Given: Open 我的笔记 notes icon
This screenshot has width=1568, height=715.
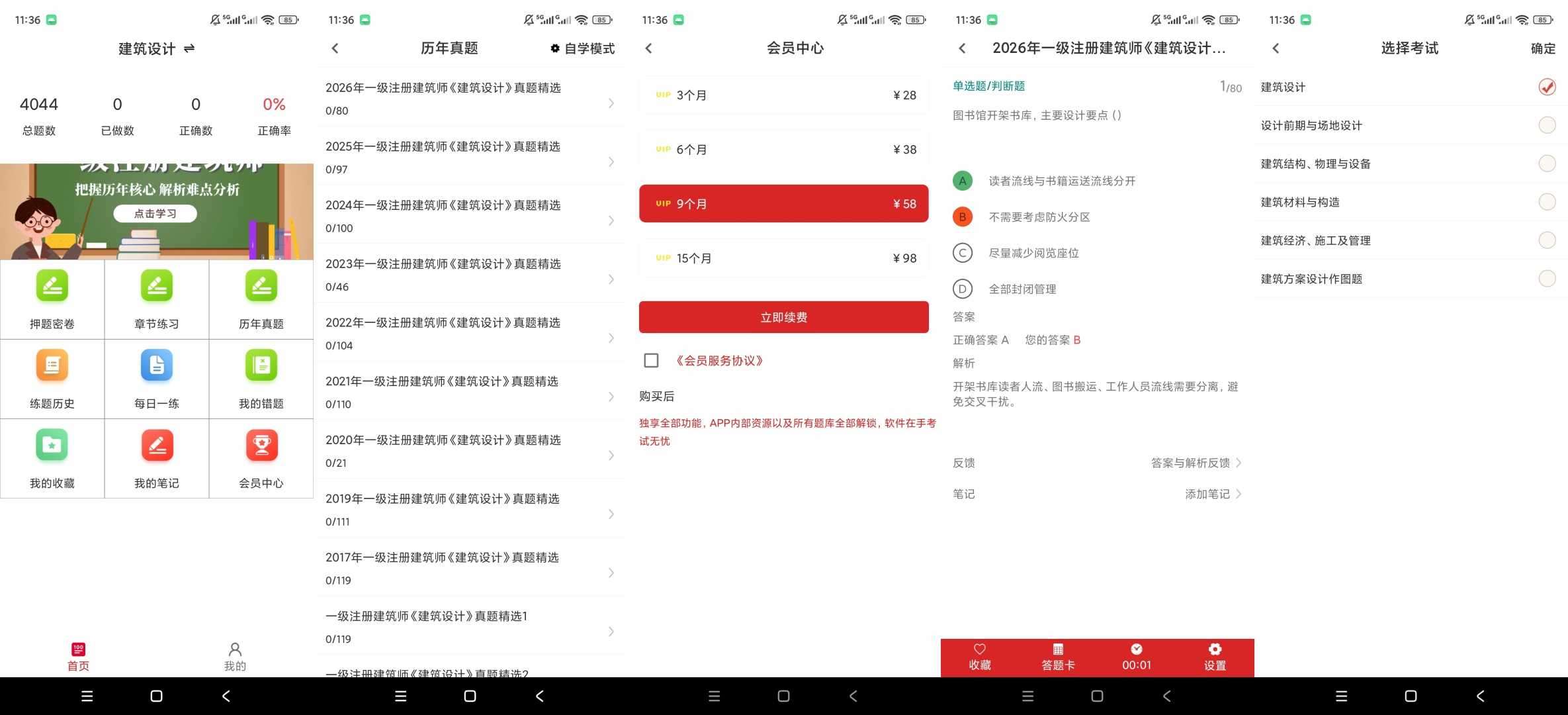Looking at the screenshot, I should point(157,445).
